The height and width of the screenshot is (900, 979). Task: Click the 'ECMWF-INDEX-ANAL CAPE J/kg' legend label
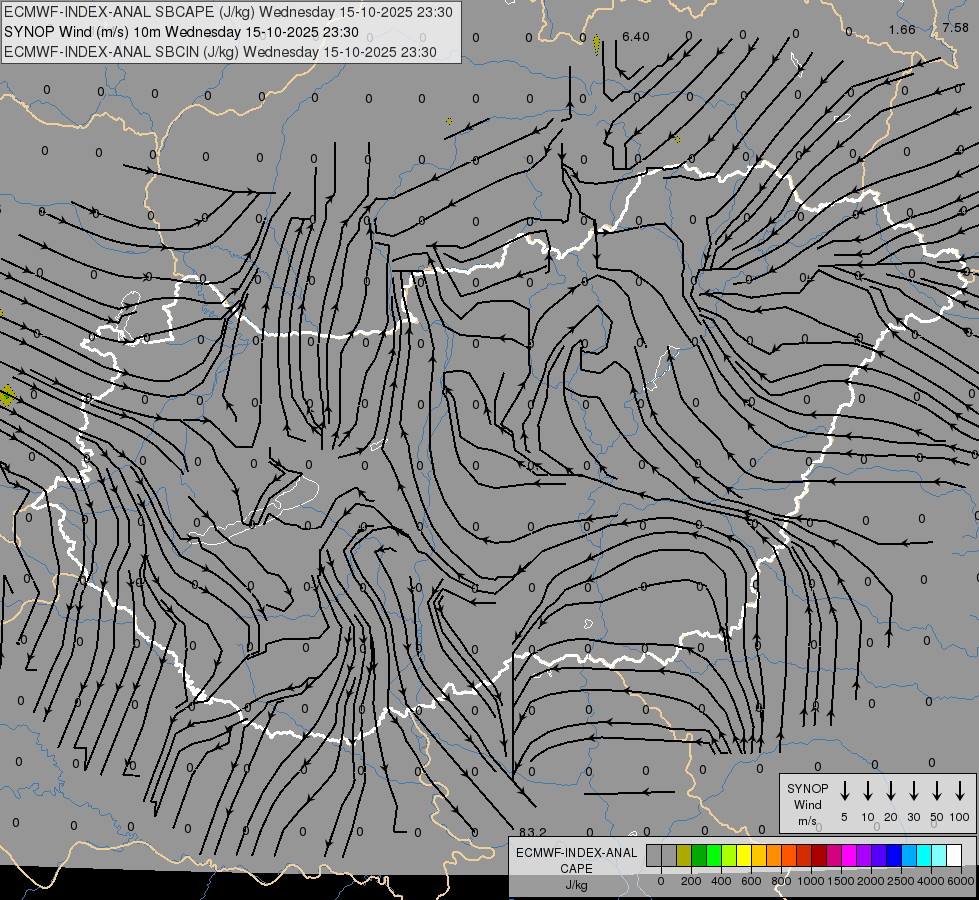(576, 868)
